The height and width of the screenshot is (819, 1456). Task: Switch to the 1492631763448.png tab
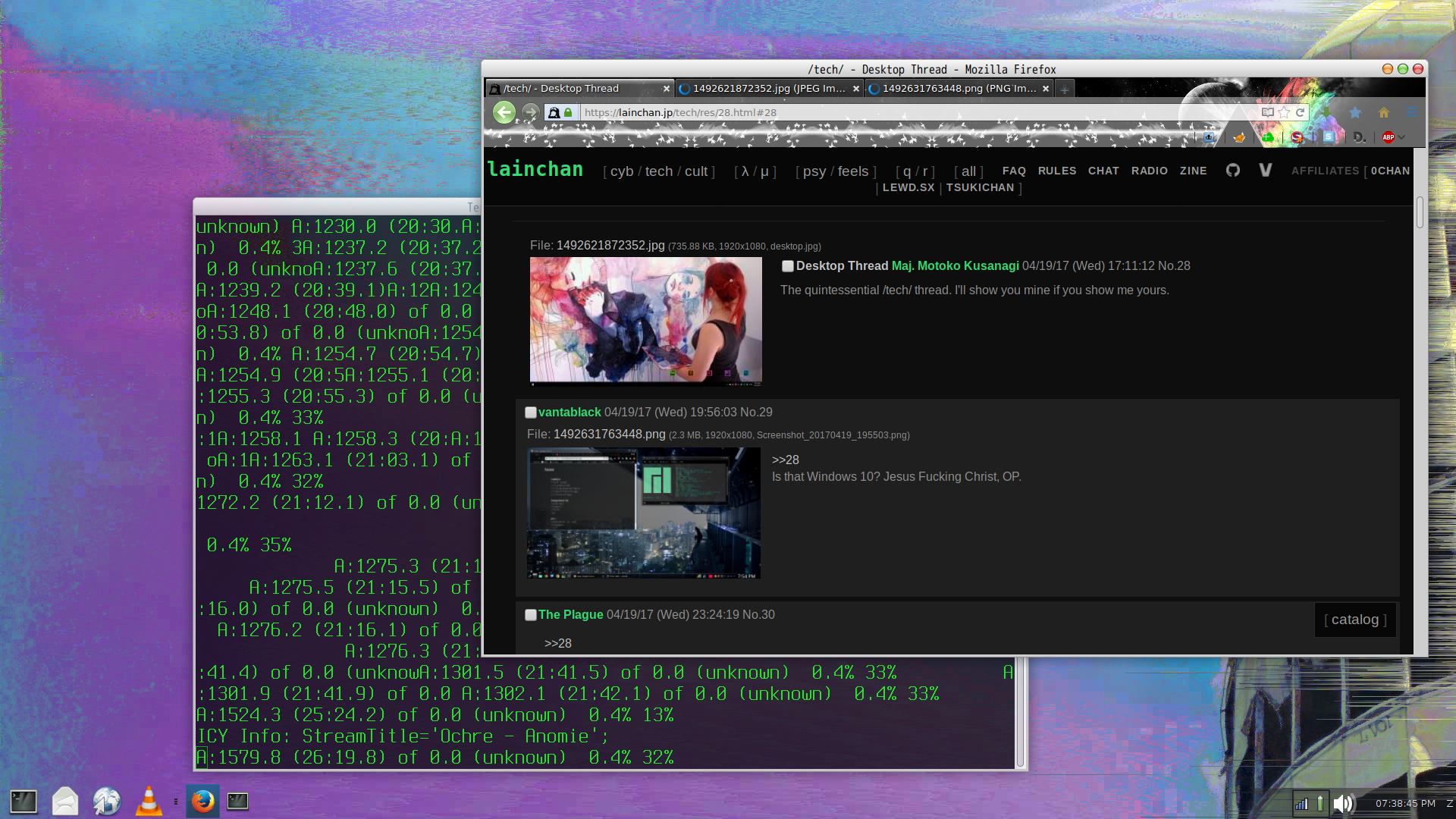[958, 89]
